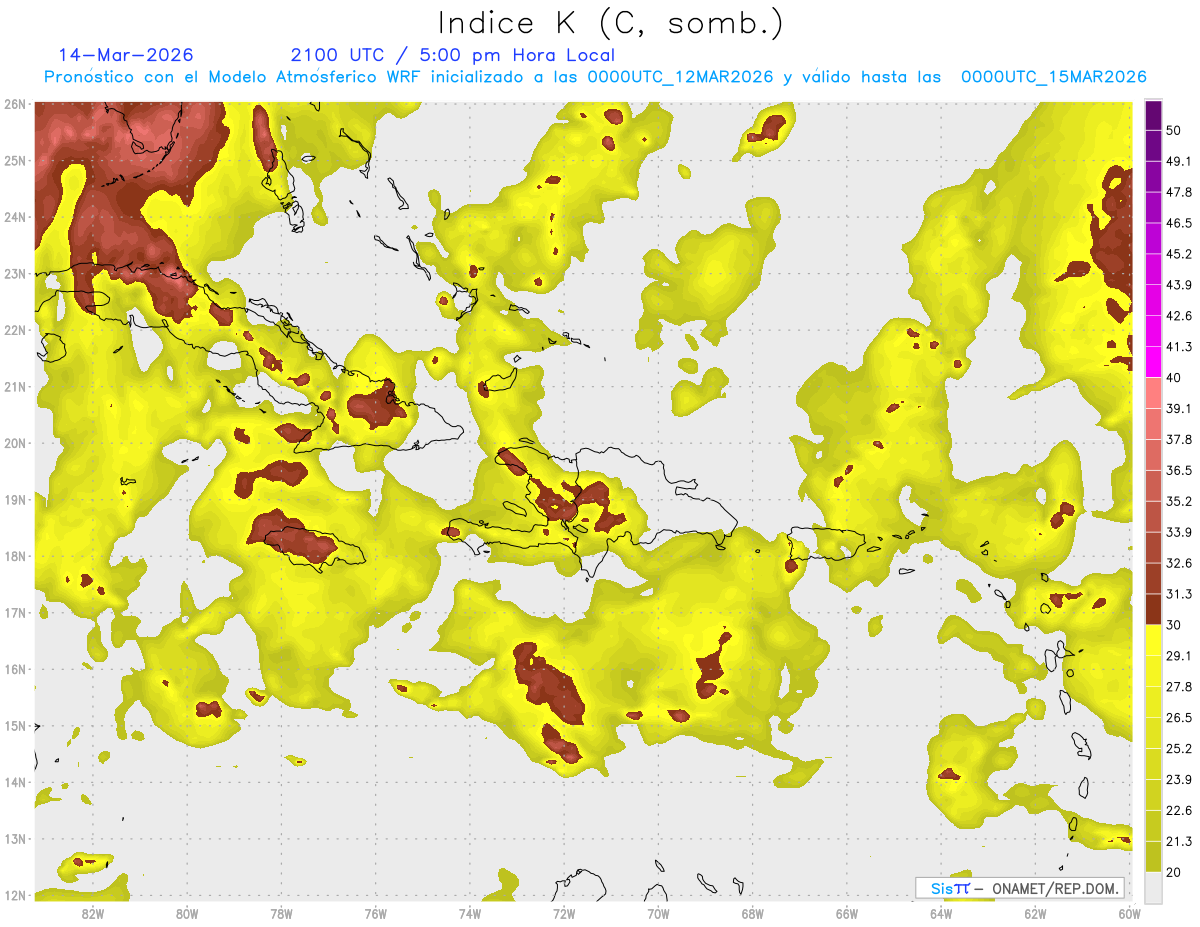Click the '78W' longitude label
This screenshot has width=1200, height=927.
(x=281, y=913)
